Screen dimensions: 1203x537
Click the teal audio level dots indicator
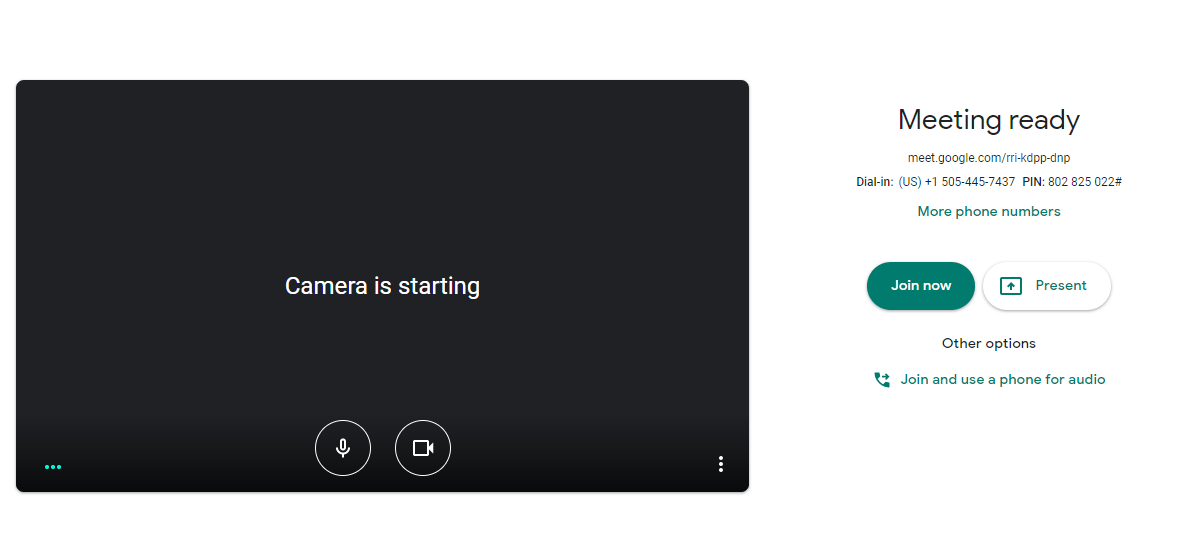coord(53,467)
